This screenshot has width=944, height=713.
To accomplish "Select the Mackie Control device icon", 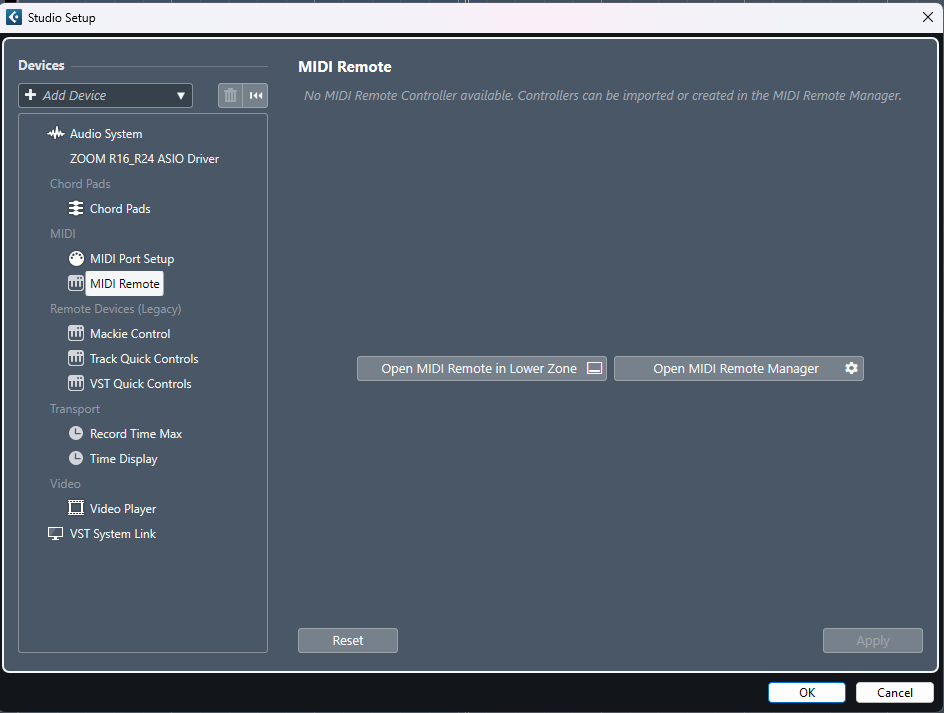I will coord(76,333).
